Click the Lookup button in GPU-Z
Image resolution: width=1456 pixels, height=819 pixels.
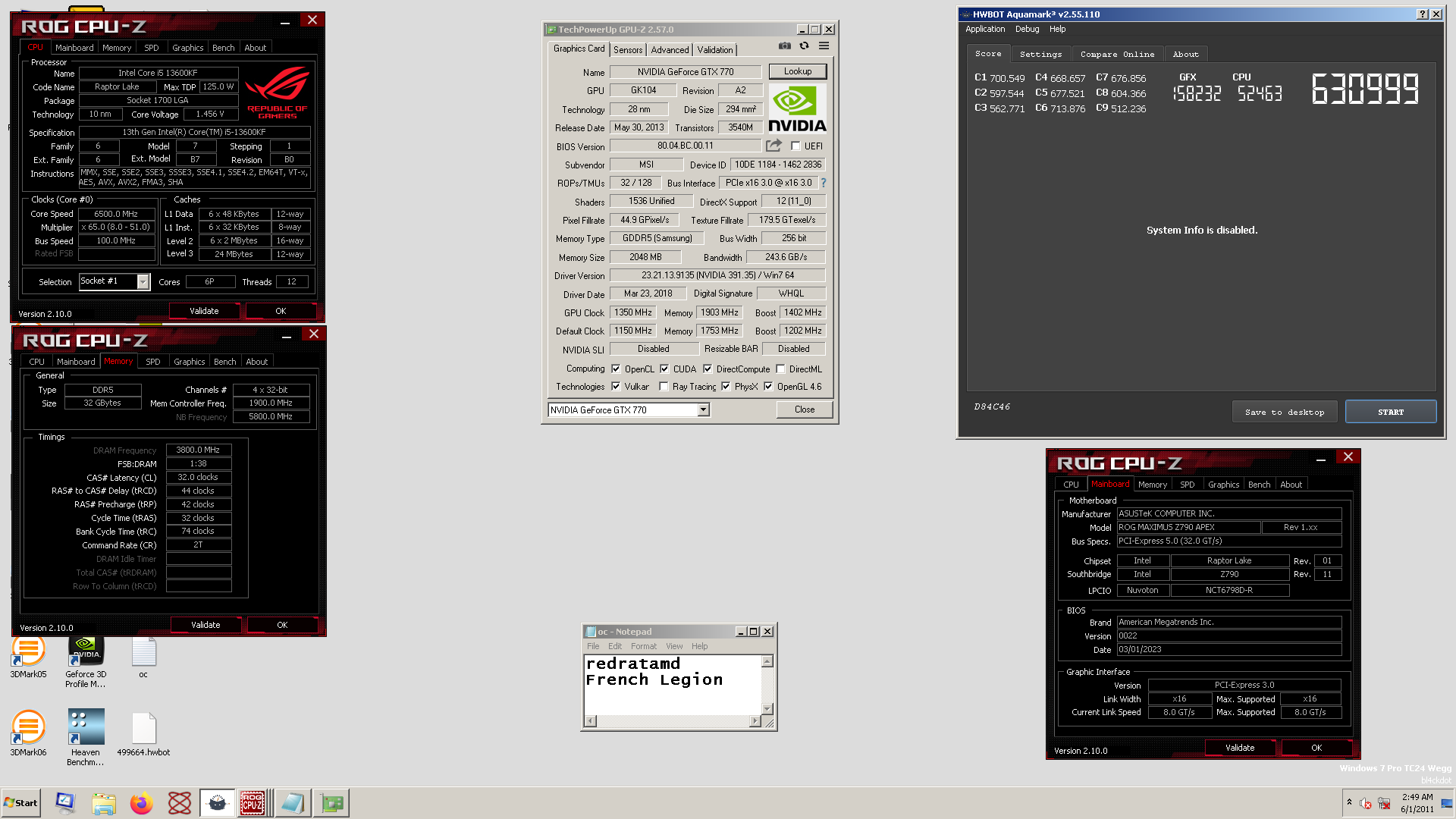(x=797, y=71)
